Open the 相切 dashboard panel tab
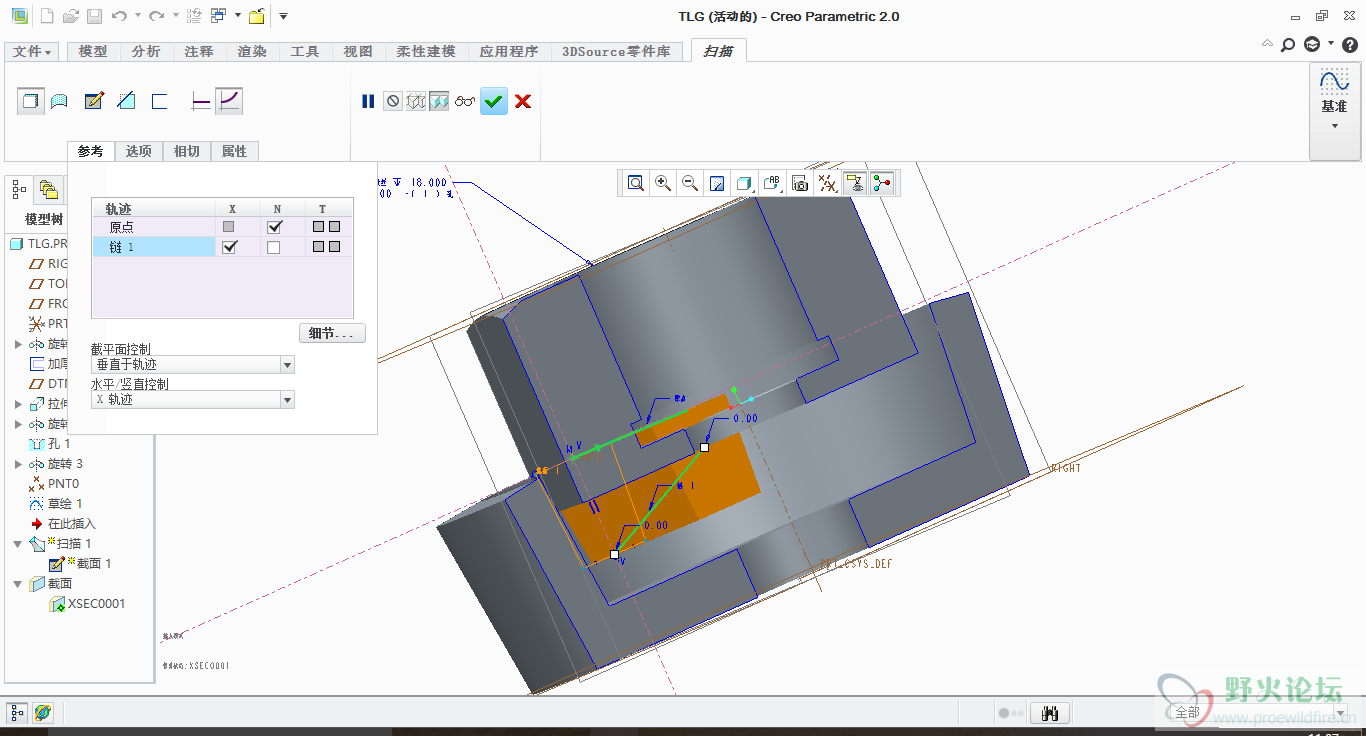 tap(186, 151)
